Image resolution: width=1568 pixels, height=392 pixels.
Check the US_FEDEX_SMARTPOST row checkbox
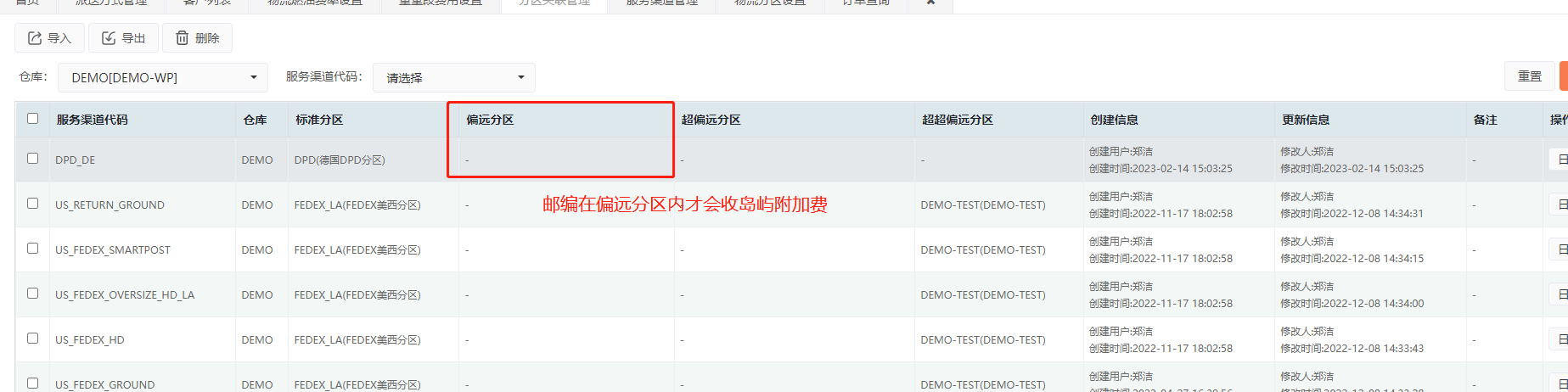[33, 249]
